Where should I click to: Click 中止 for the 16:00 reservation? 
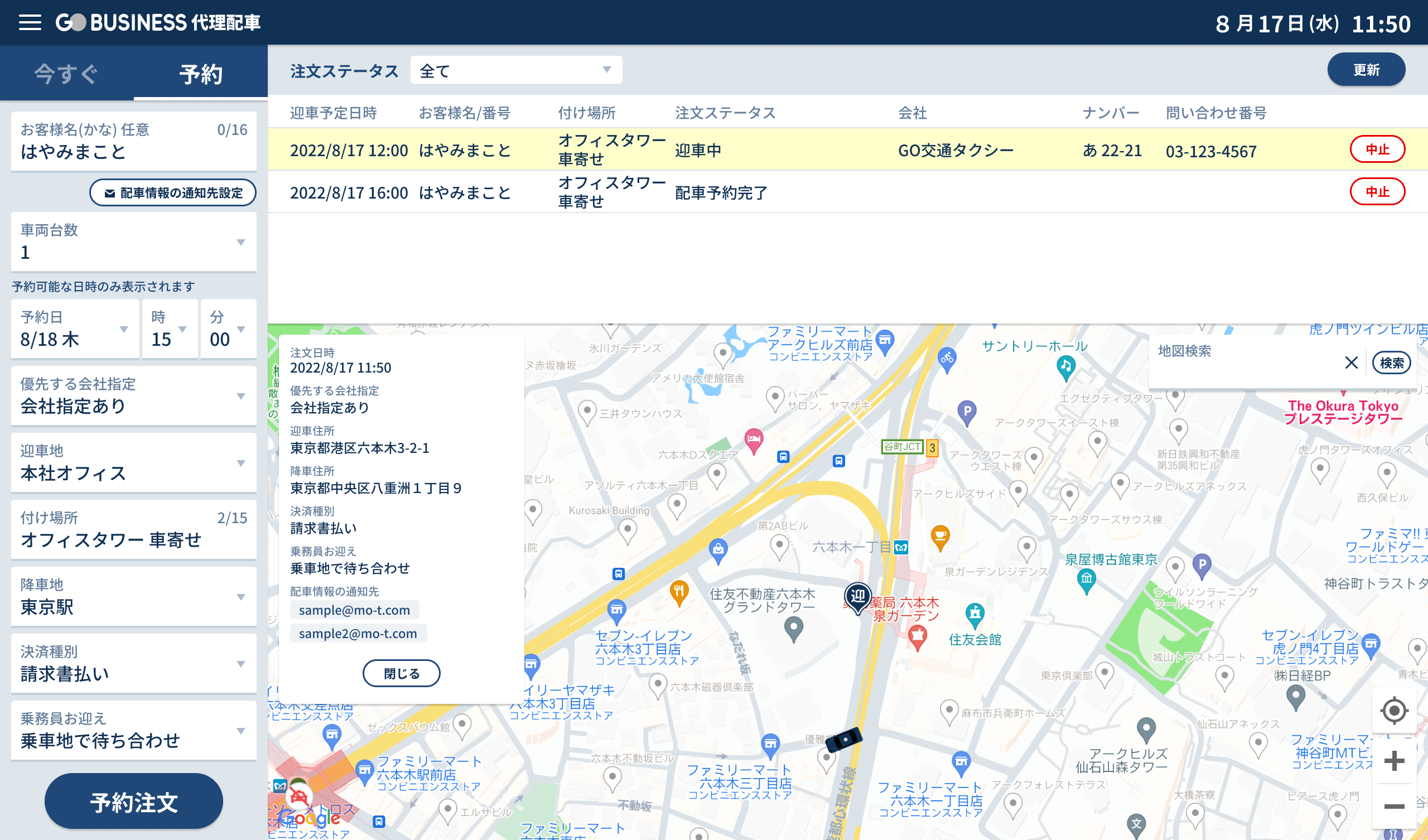pos(1377,191)
